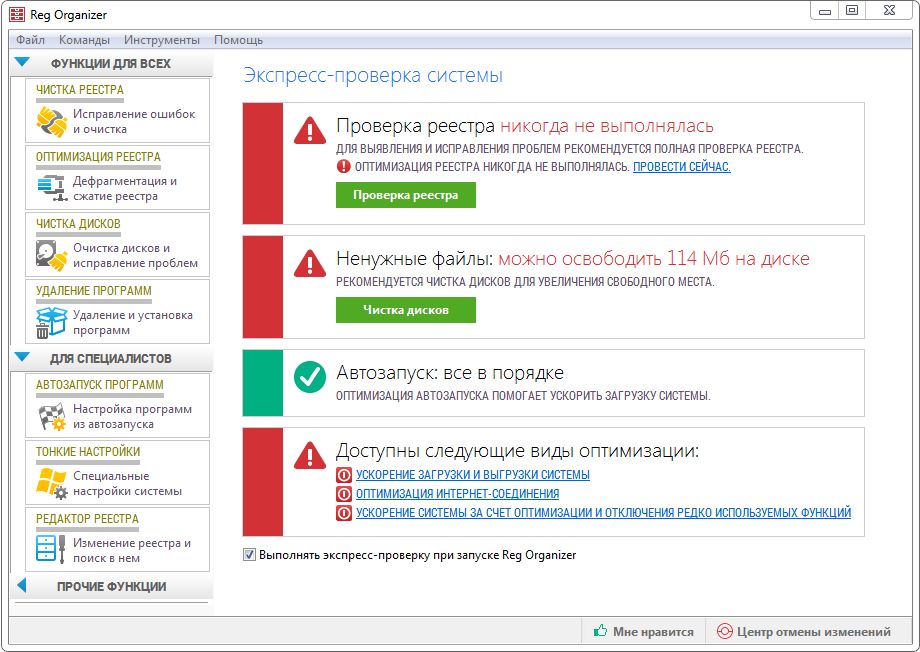This screenshot has height=652, width=920.
Task: Select the ОПТИМИЗАЦИЯ РЕЕСТРА heading
Action: (x=98, y=157)
